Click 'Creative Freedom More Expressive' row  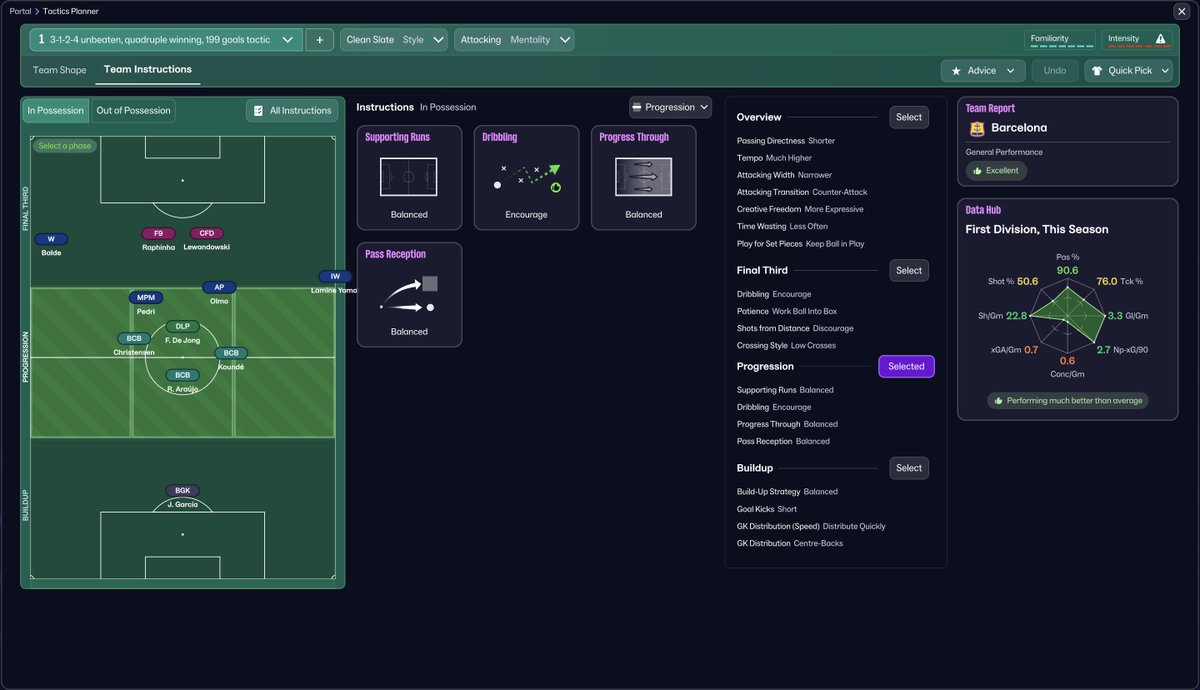click(800, 209)
